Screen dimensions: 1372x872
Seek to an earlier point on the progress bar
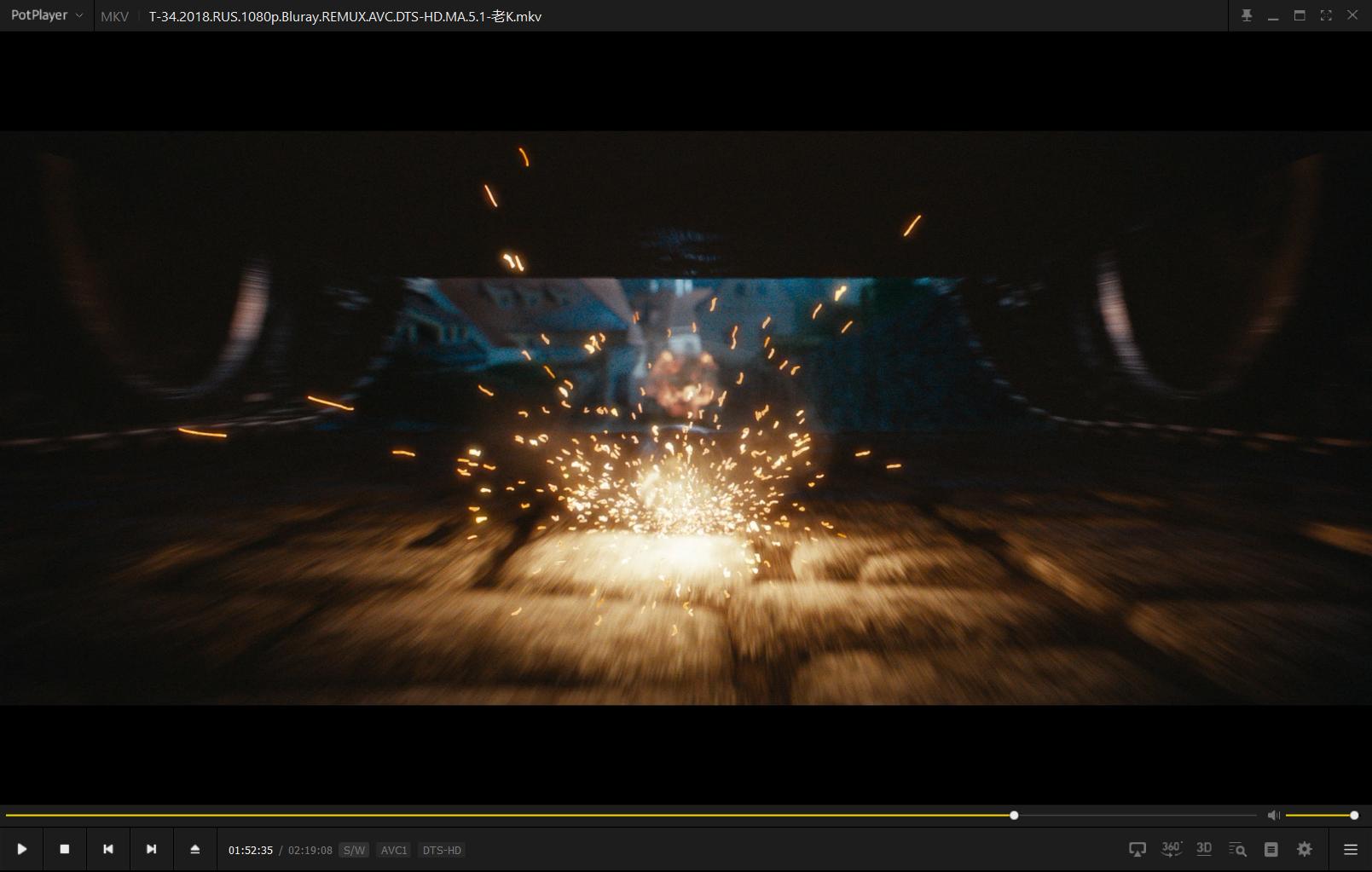(509, 816)
